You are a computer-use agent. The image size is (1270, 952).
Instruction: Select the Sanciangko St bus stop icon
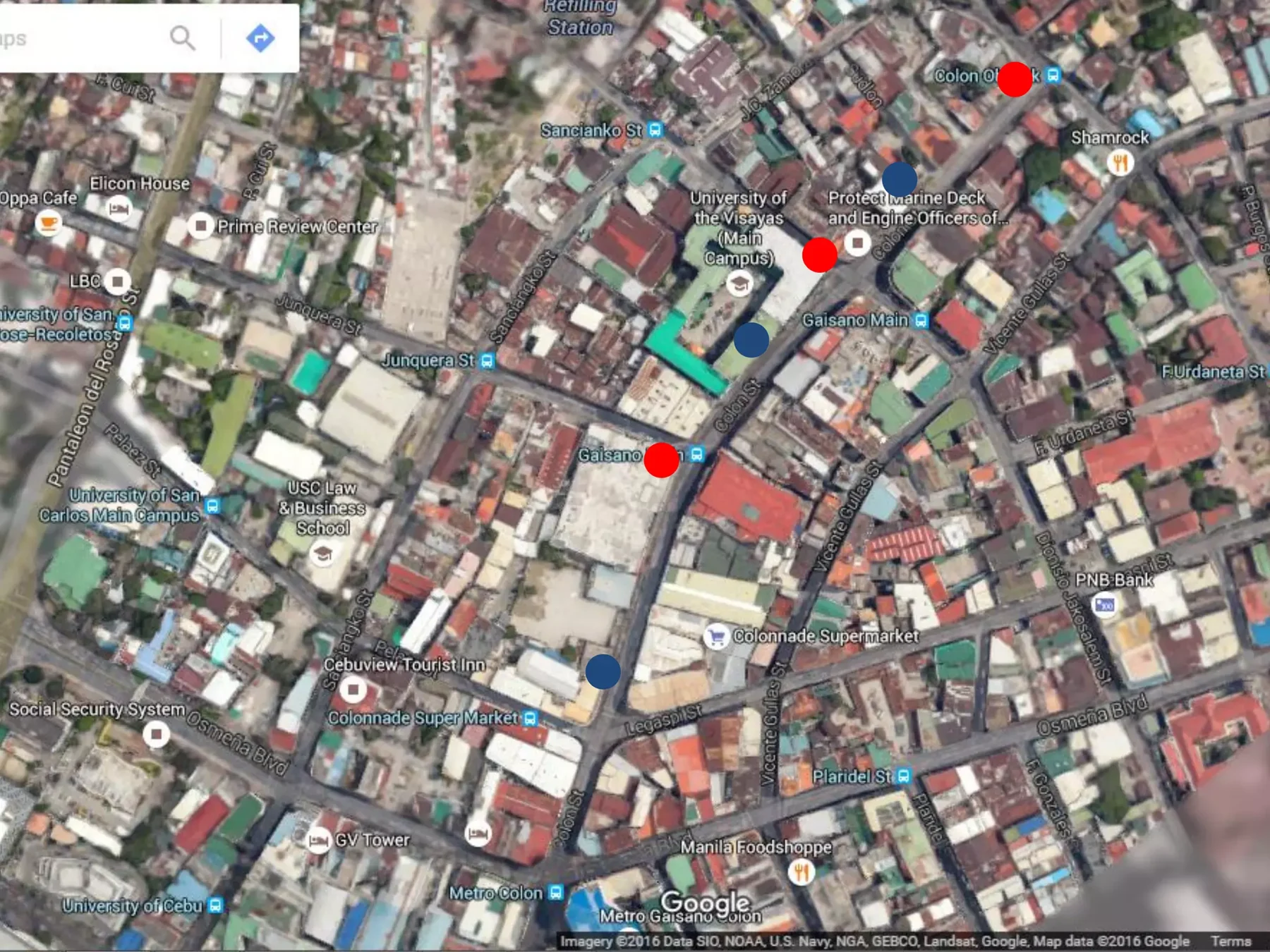tap(655, 130)
